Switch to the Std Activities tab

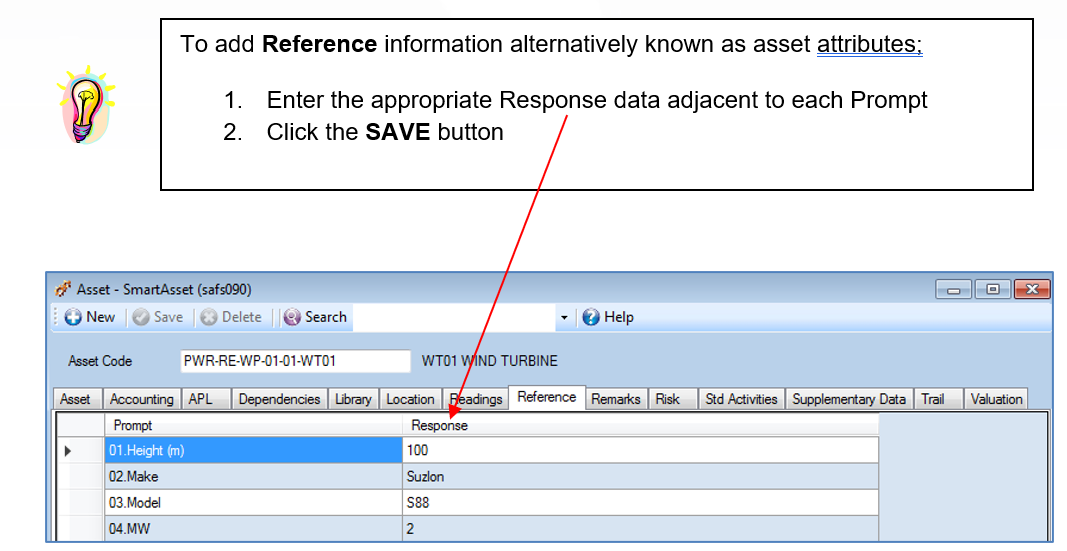tap(741, 399)
